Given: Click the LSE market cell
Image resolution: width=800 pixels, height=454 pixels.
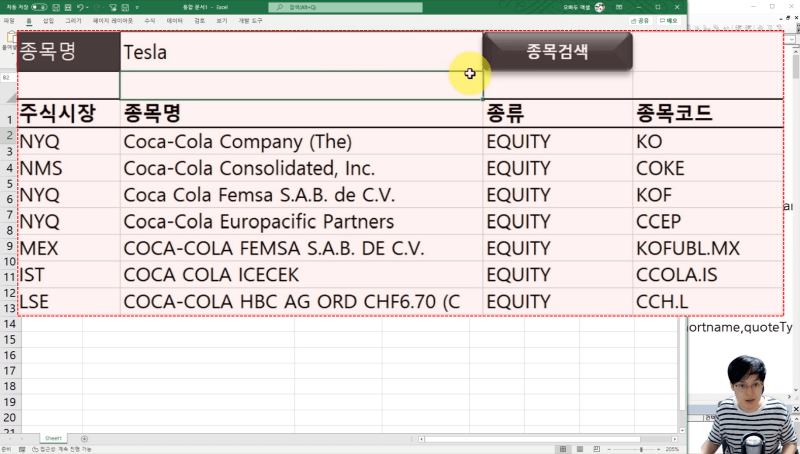Looking at the screenshot, I should [x=69, y=301].
